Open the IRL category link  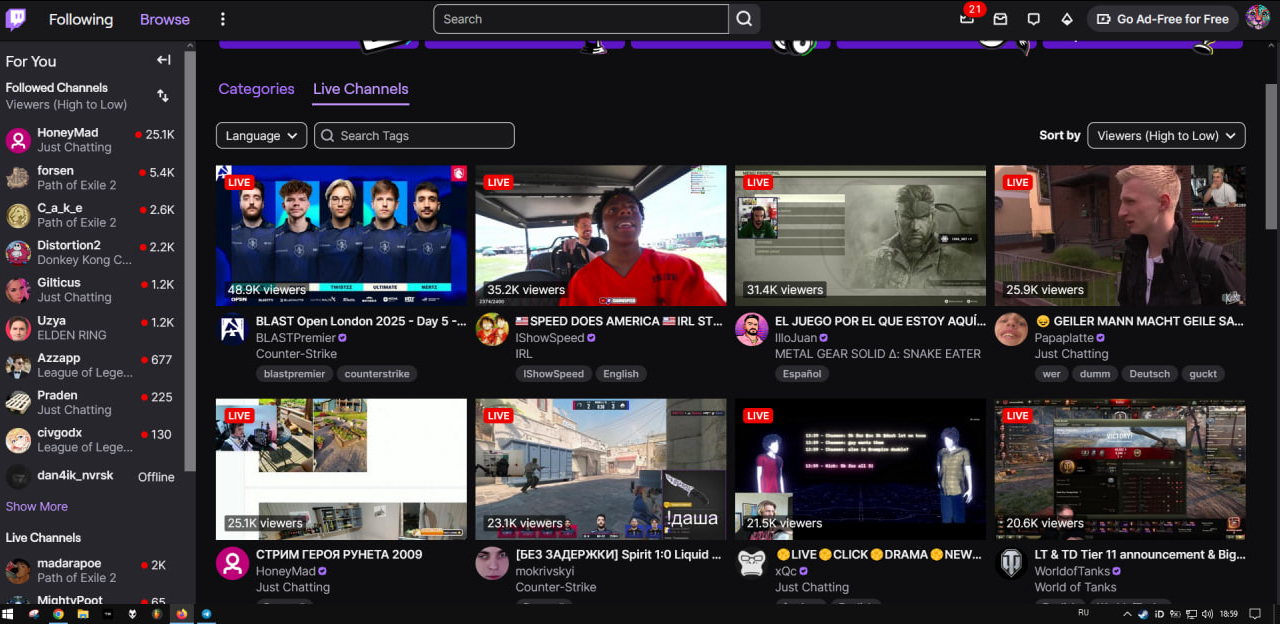point(524,354)
